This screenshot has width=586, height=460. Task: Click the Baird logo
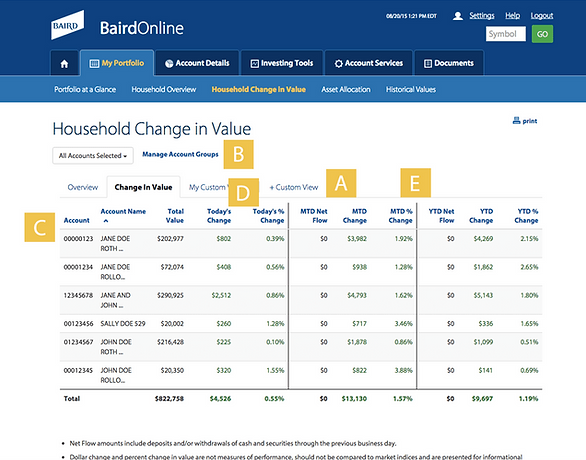tap(68, 25)
